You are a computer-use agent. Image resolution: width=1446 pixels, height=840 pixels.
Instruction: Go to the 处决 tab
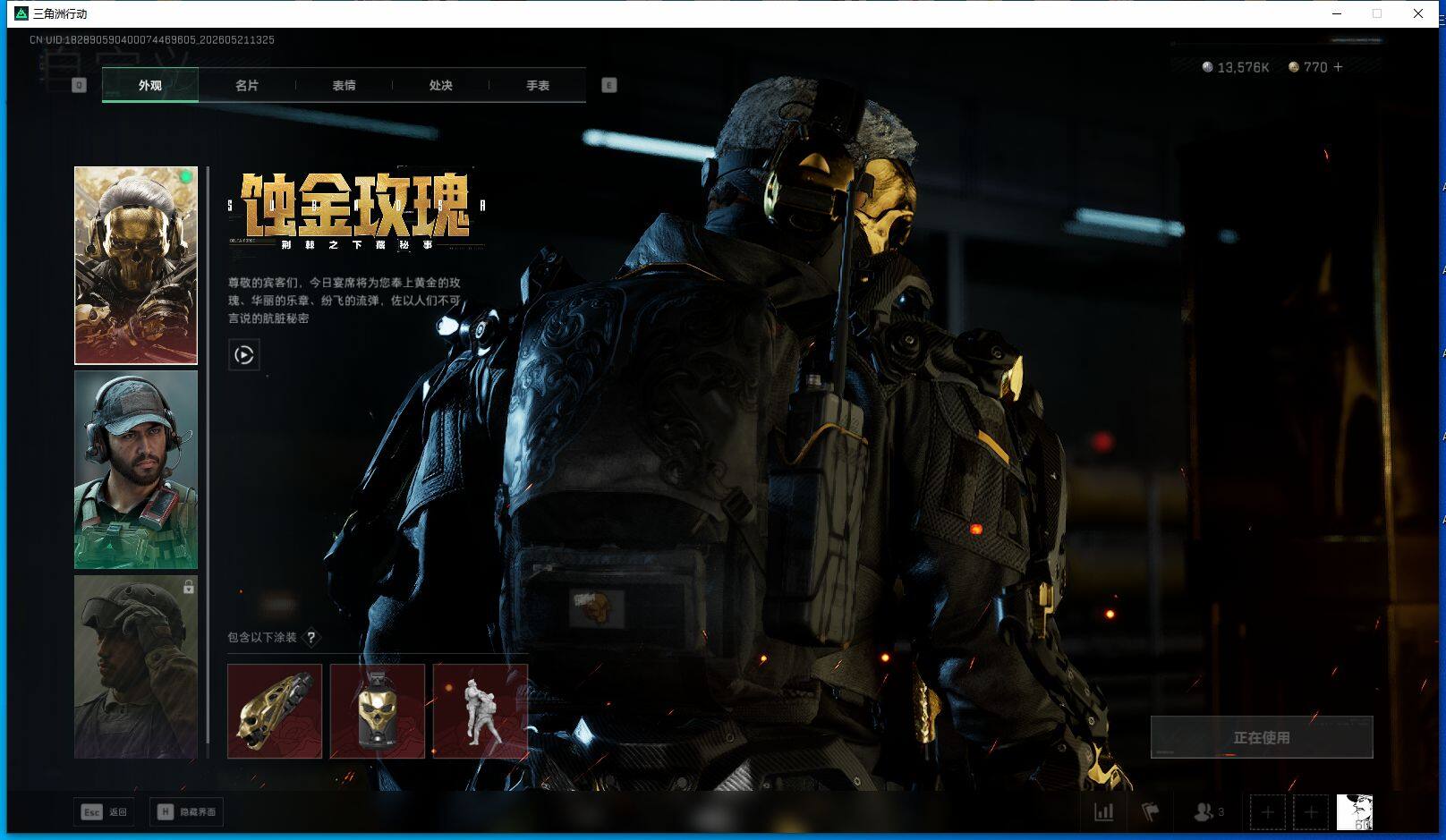click(440, 85)
